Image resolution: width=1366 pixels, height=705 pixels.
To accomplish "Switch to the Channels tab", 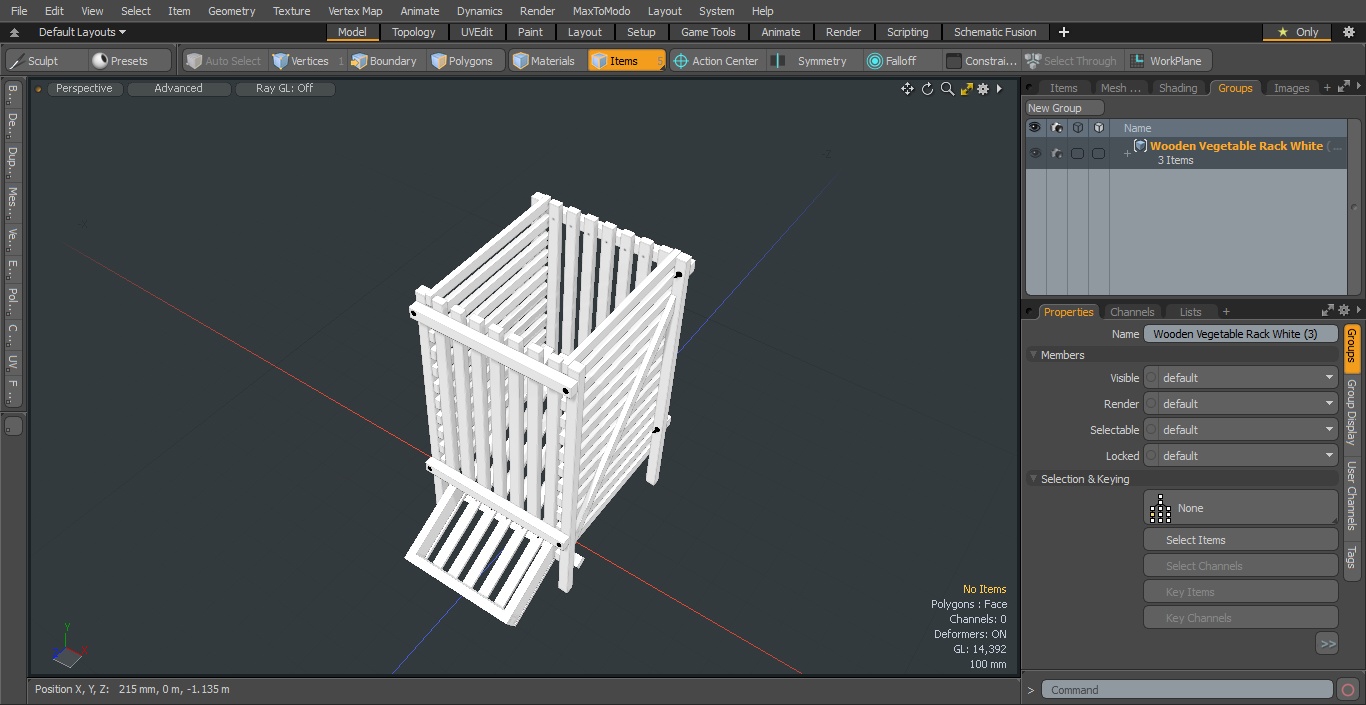I will [x=1132, y=312].
